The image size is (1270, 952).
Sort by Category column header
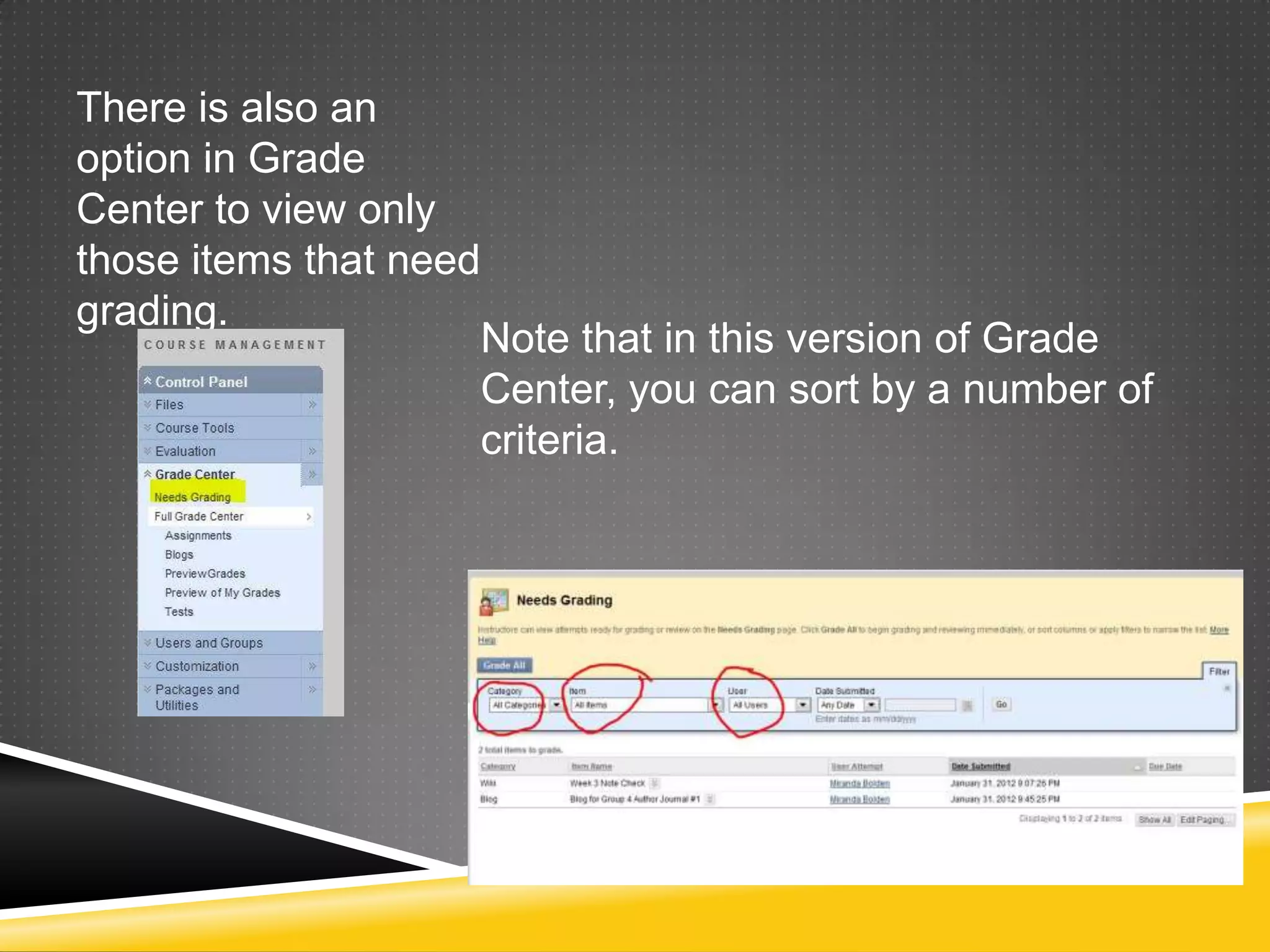(x=498, y=767)
